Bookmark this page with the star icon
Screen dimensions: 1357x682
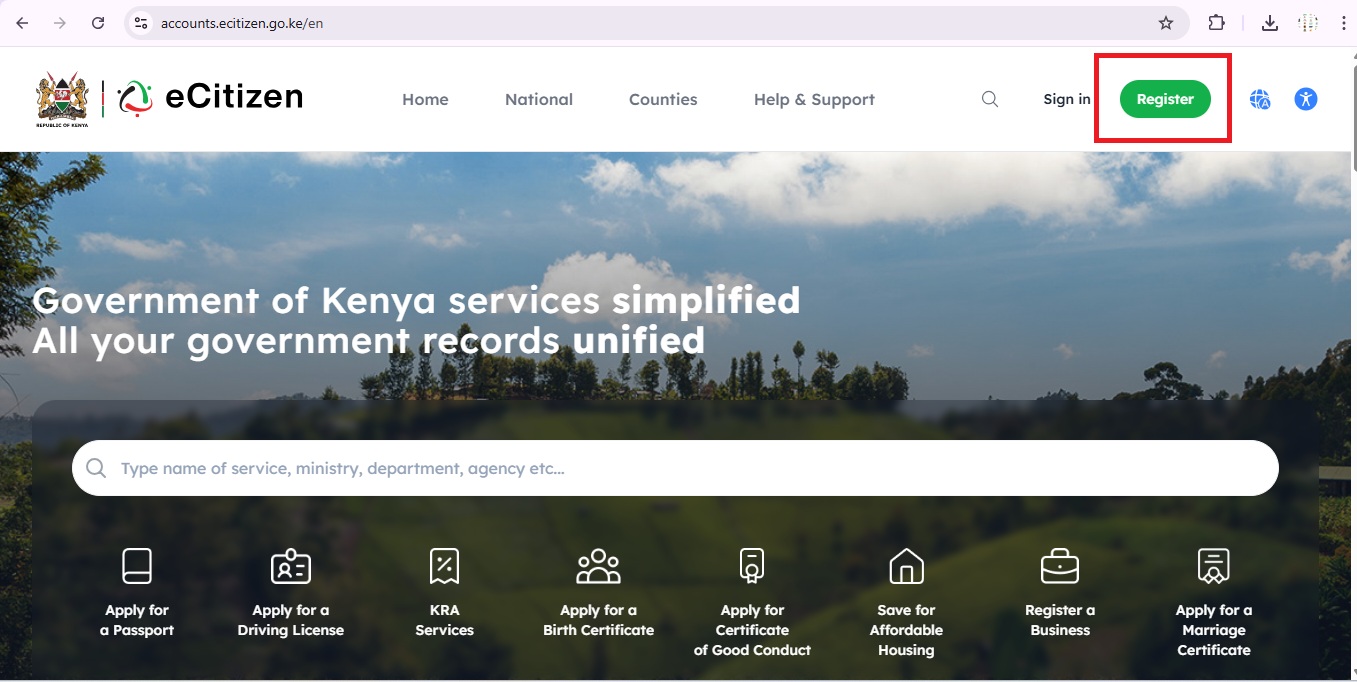(x=1166, y=23)
